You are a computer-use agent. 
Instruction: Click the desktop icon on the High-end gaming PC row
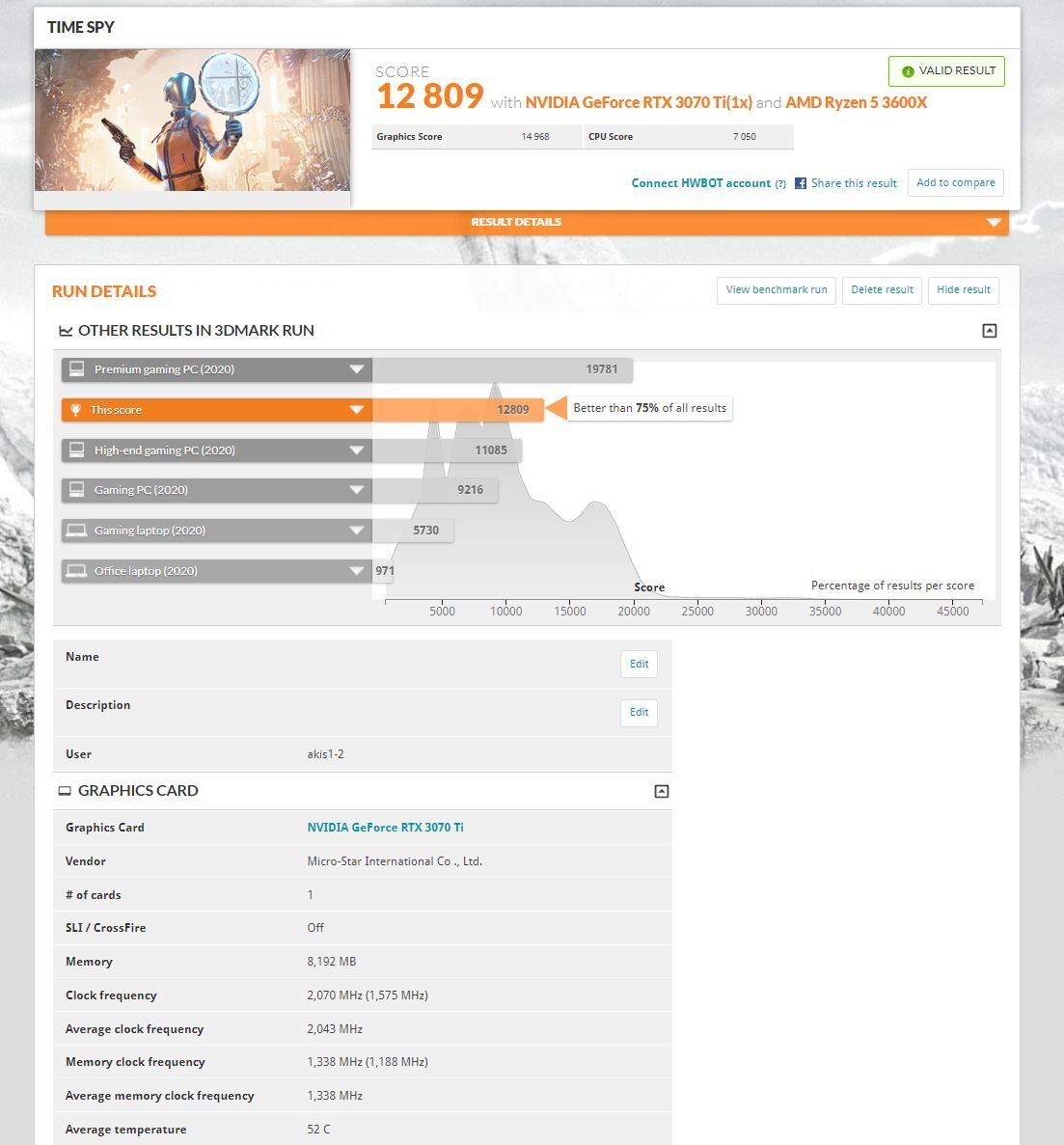point(76,450)
